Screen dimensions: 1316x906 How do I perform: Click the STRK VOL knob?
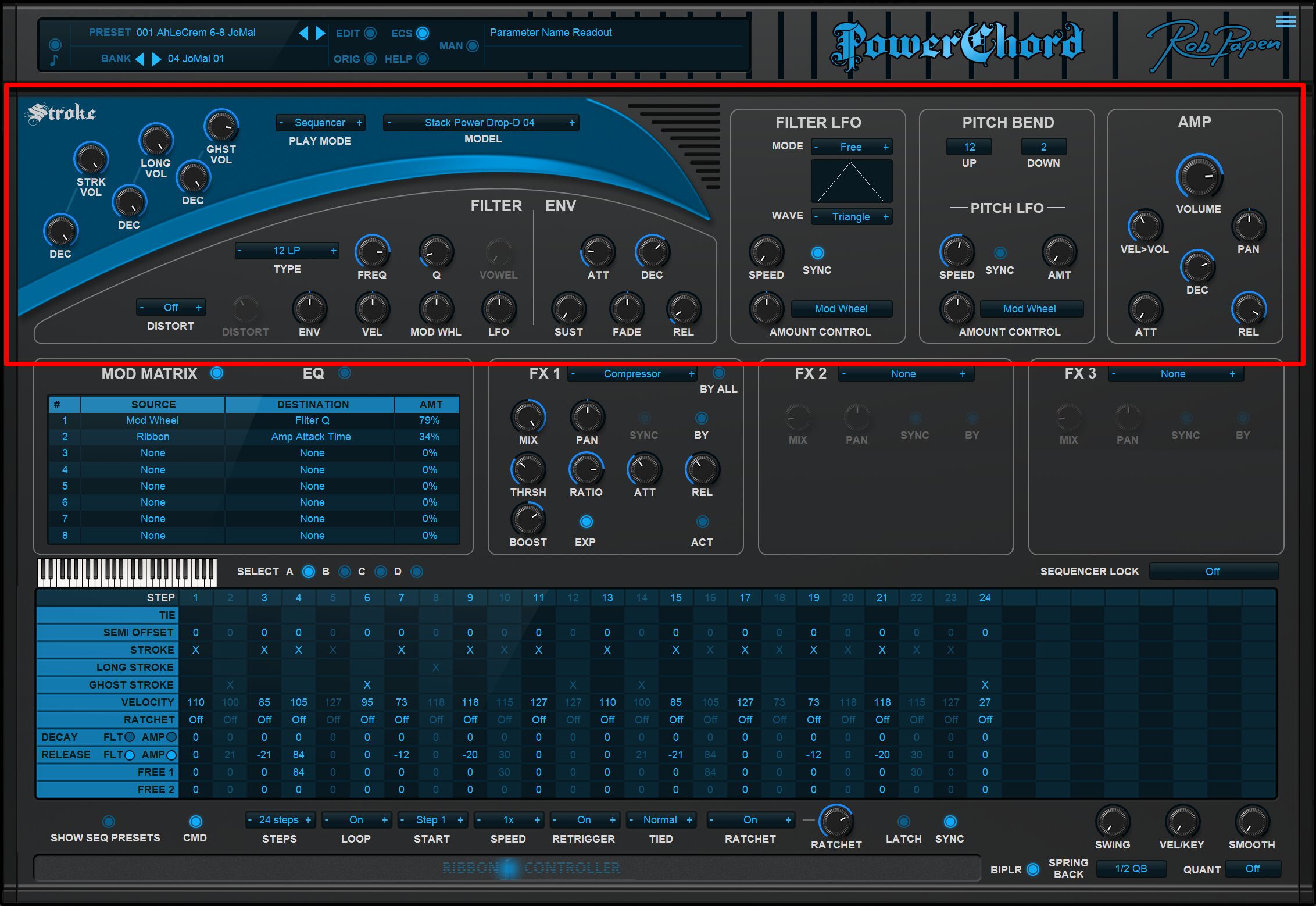[x=91, y=159]
